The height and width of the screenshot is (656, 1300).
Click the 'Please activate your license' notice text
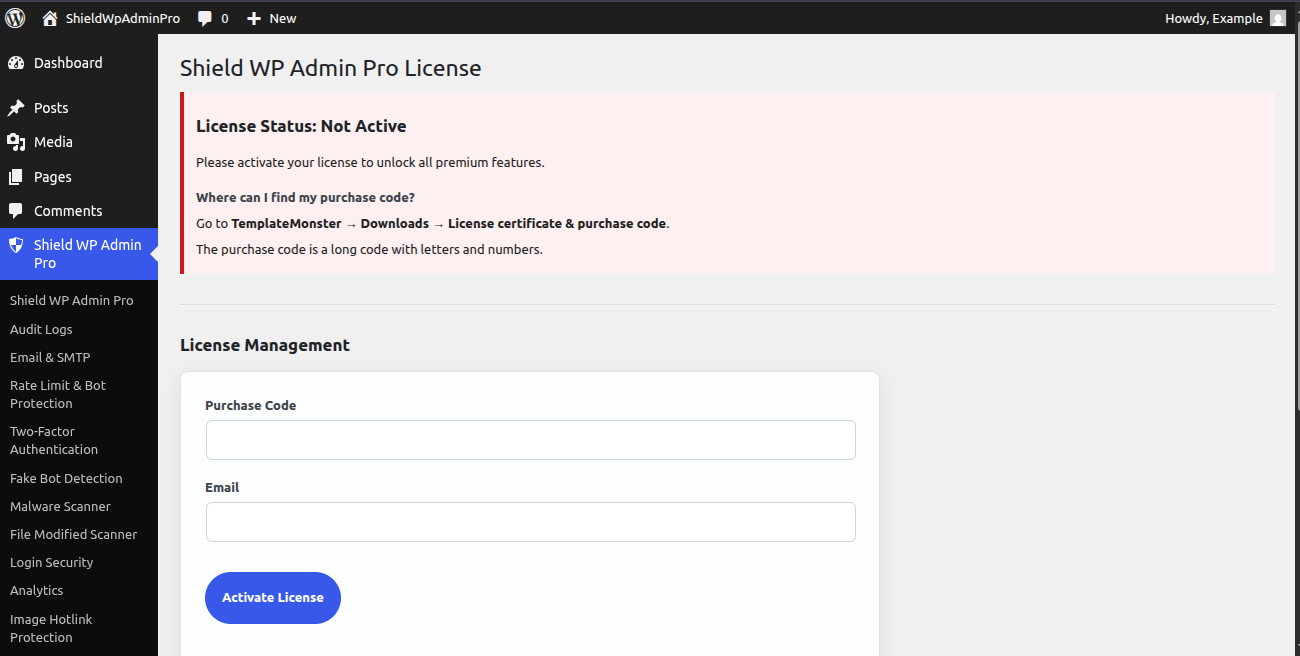coord(370,162)
